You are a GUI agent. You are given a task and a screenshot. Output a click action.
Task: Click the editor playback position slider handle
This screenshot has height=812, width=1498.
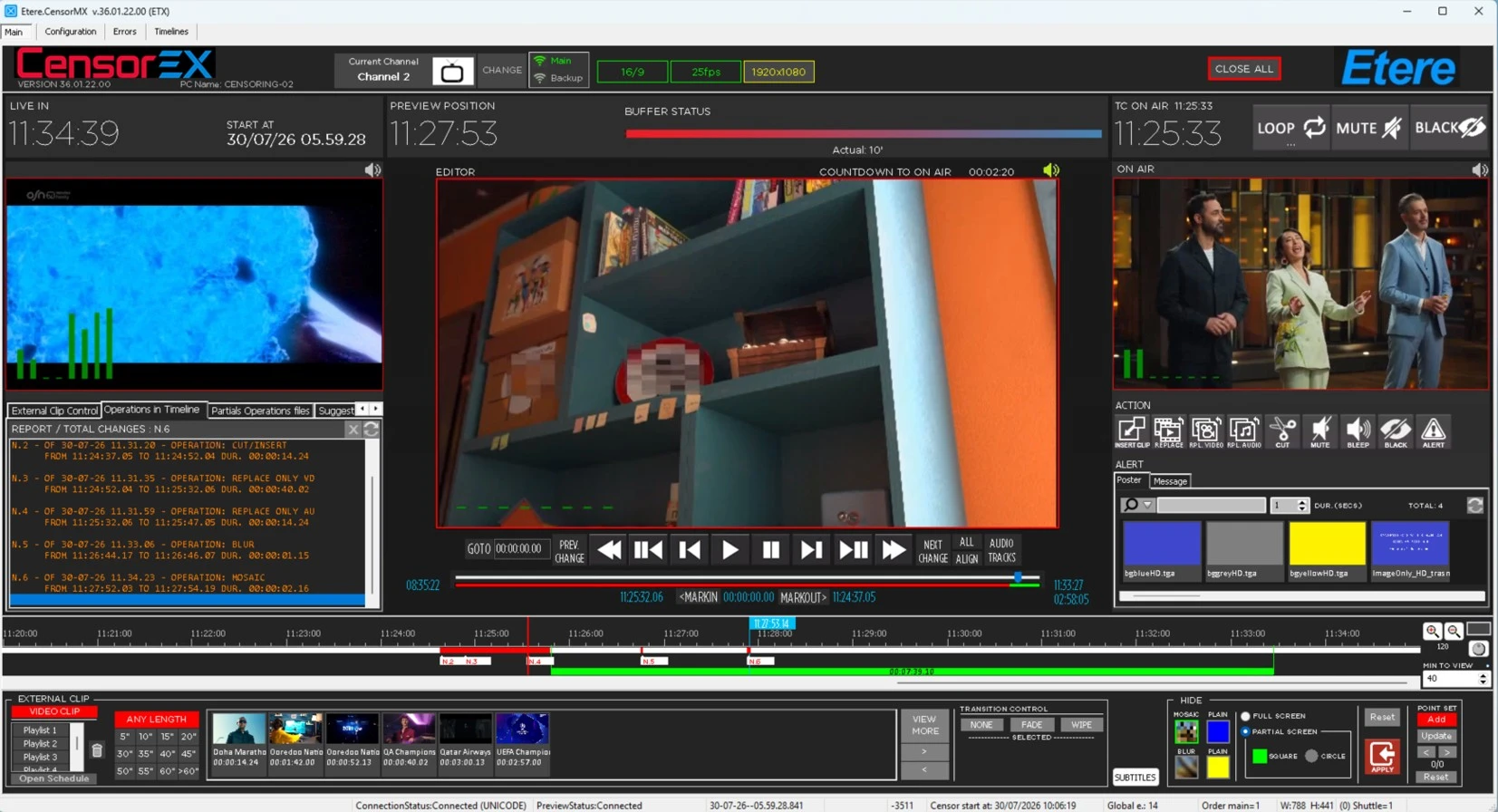point(1019,577)
